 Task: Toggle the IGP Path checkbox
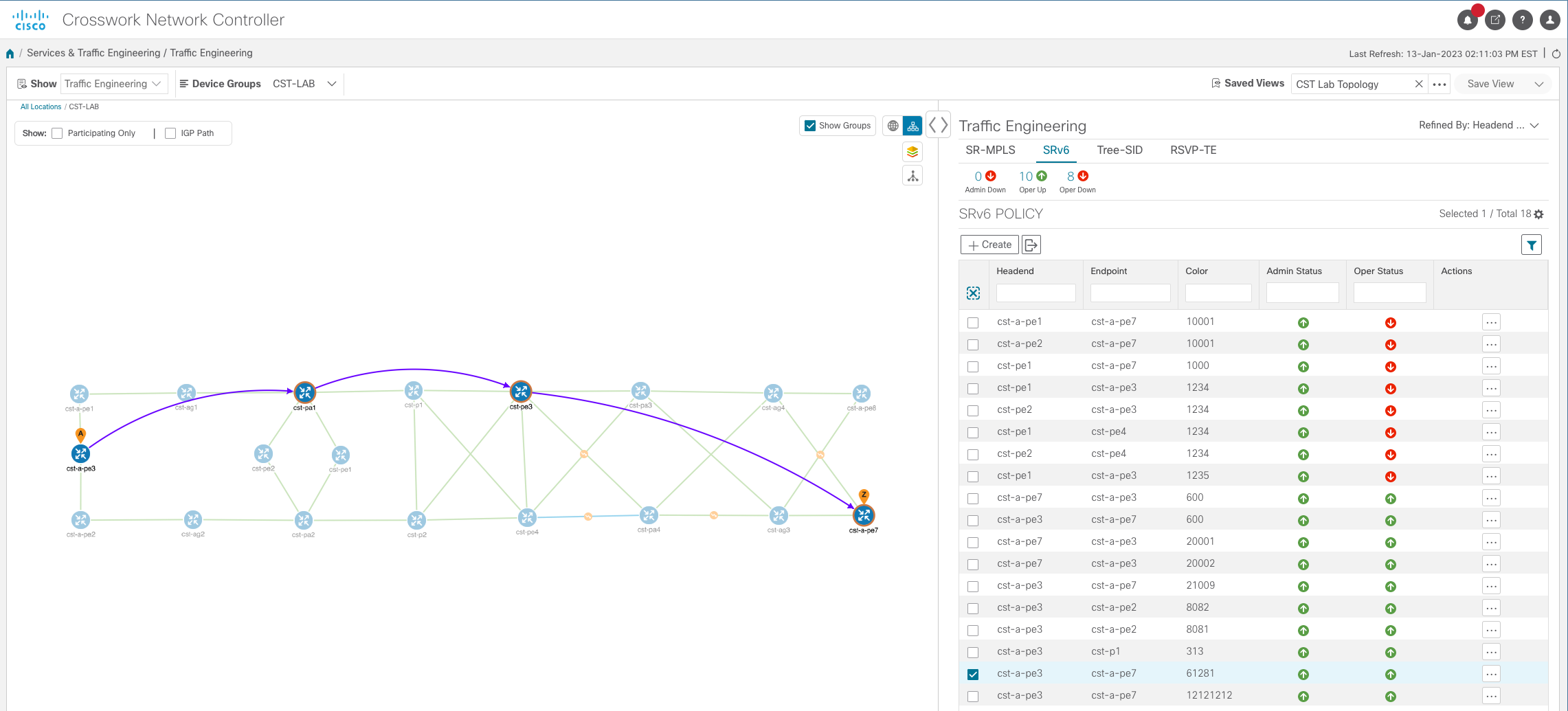tap(170, 133)
